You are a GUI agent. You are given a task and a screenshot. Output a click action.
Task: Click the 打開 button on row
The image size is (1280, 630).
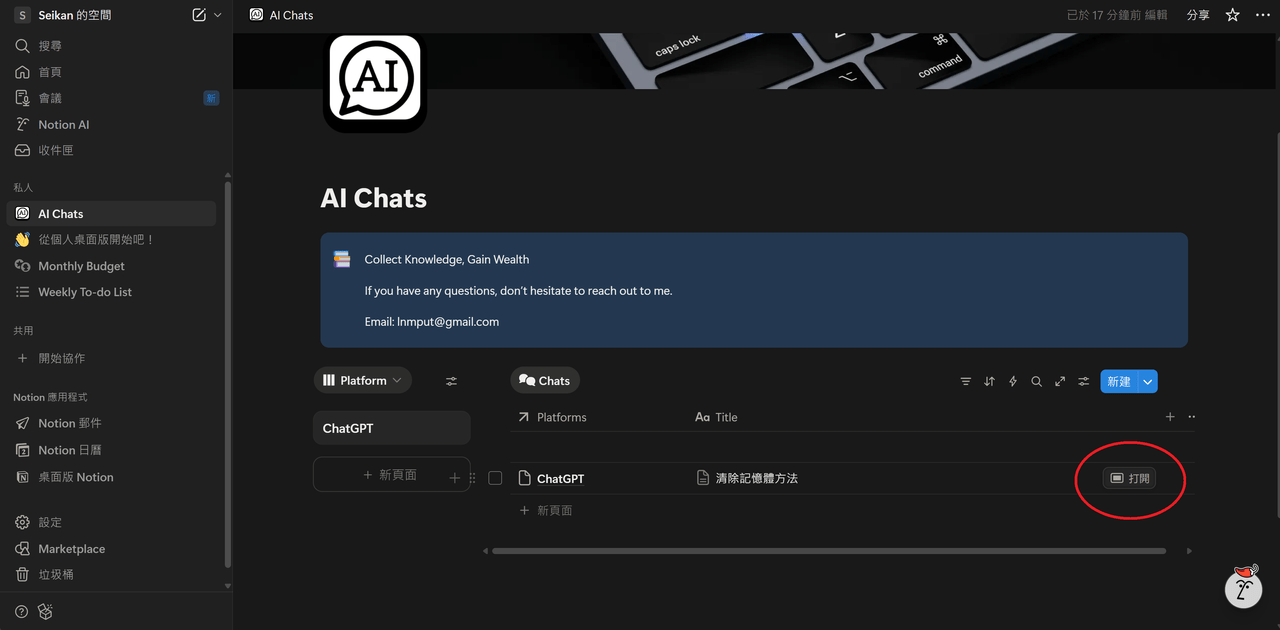click(x=1129, y=478)
